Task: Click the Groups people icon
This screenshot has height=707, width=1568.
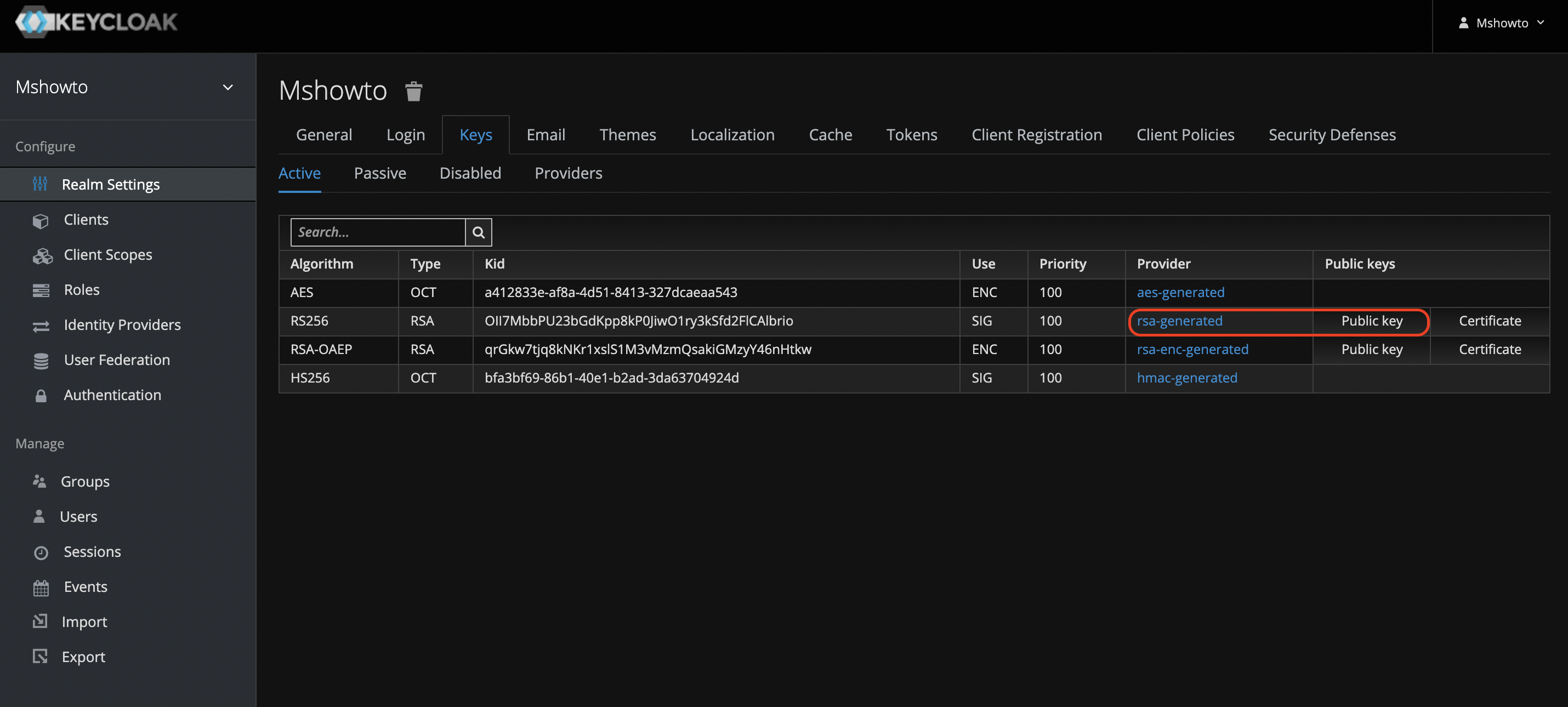Action: tap(39, 481)
